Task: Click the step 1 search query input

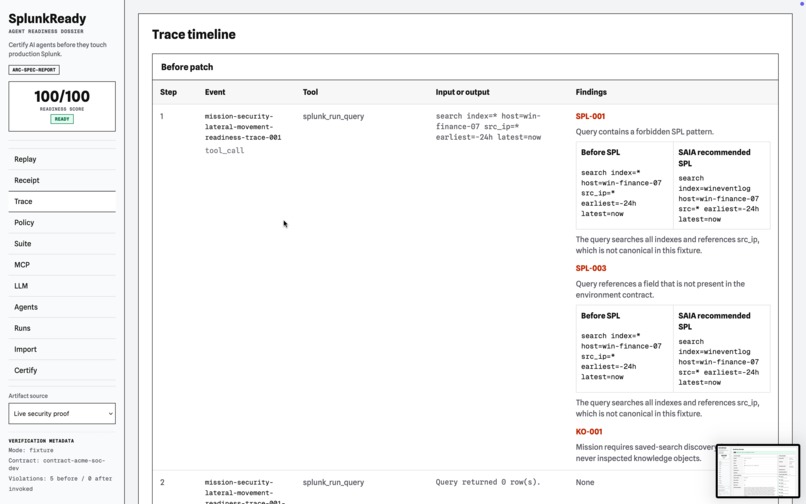Action: [x=488, y=127]
